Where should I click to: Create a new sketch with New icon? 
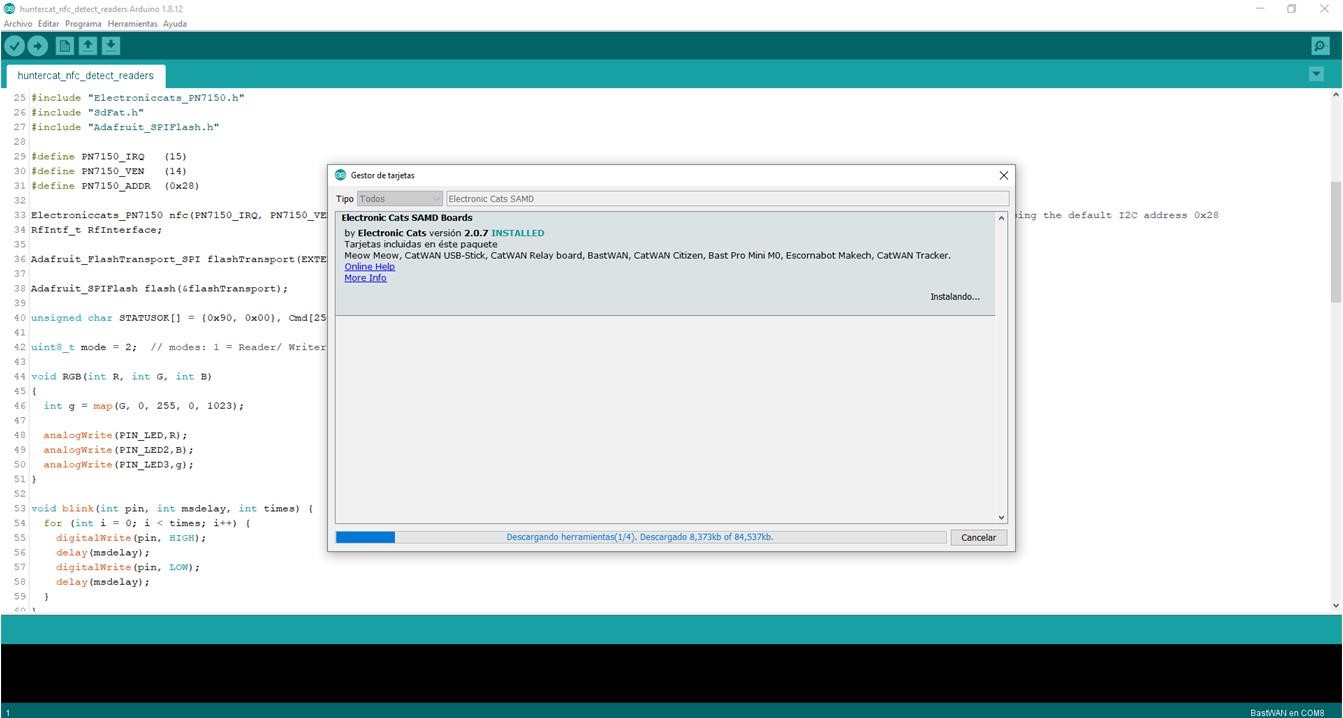[x=64, y=46]
